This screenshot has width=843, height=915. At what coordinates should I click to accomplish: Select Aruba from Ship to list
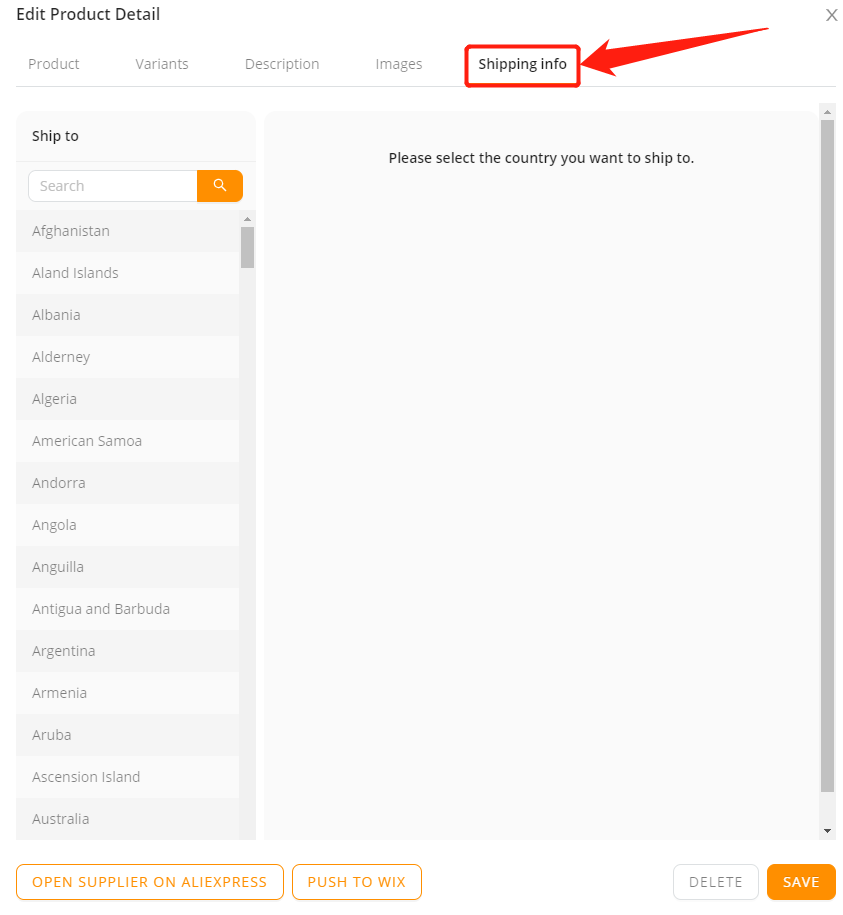pos(128,735)
